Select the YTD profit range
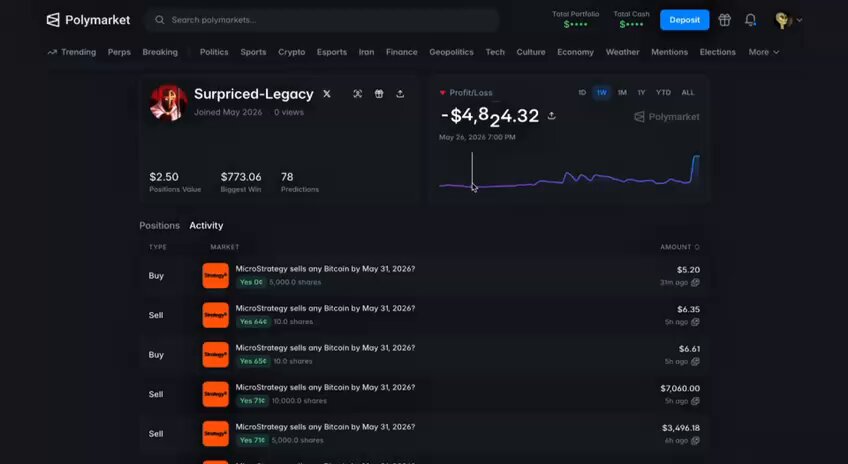848x464 pixels. 663,92
